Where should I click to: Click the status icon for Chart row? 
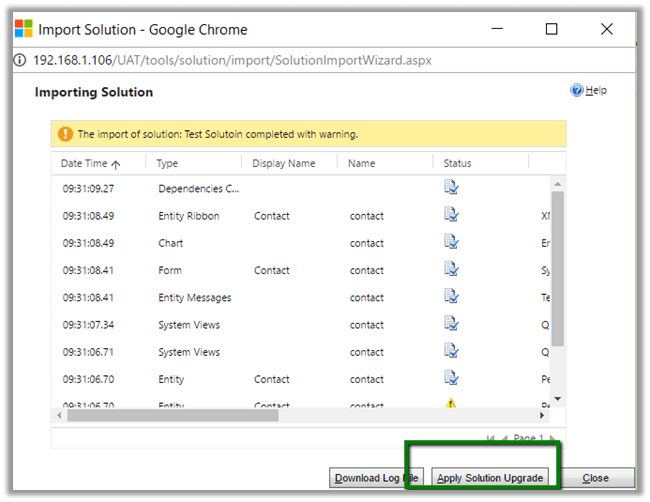[x=451, y=242]
